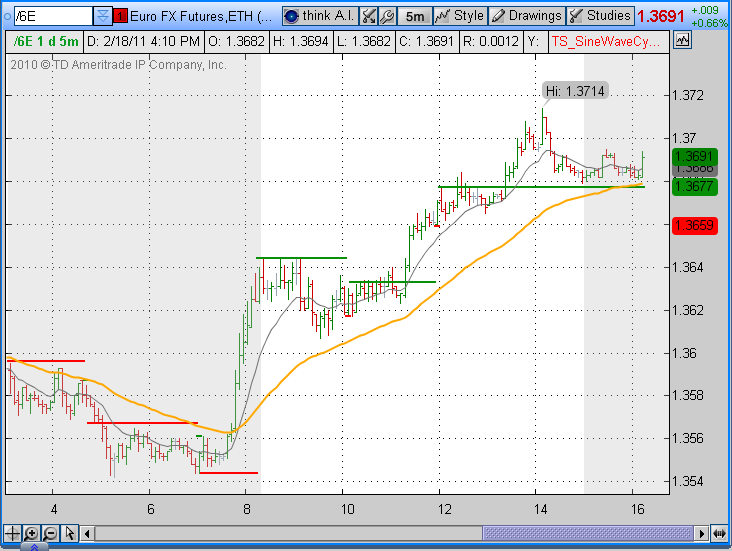The width and height of the screenshot is (732, 551).
Task: Click the zoom out magnifier icon
Action: [50, 533]
